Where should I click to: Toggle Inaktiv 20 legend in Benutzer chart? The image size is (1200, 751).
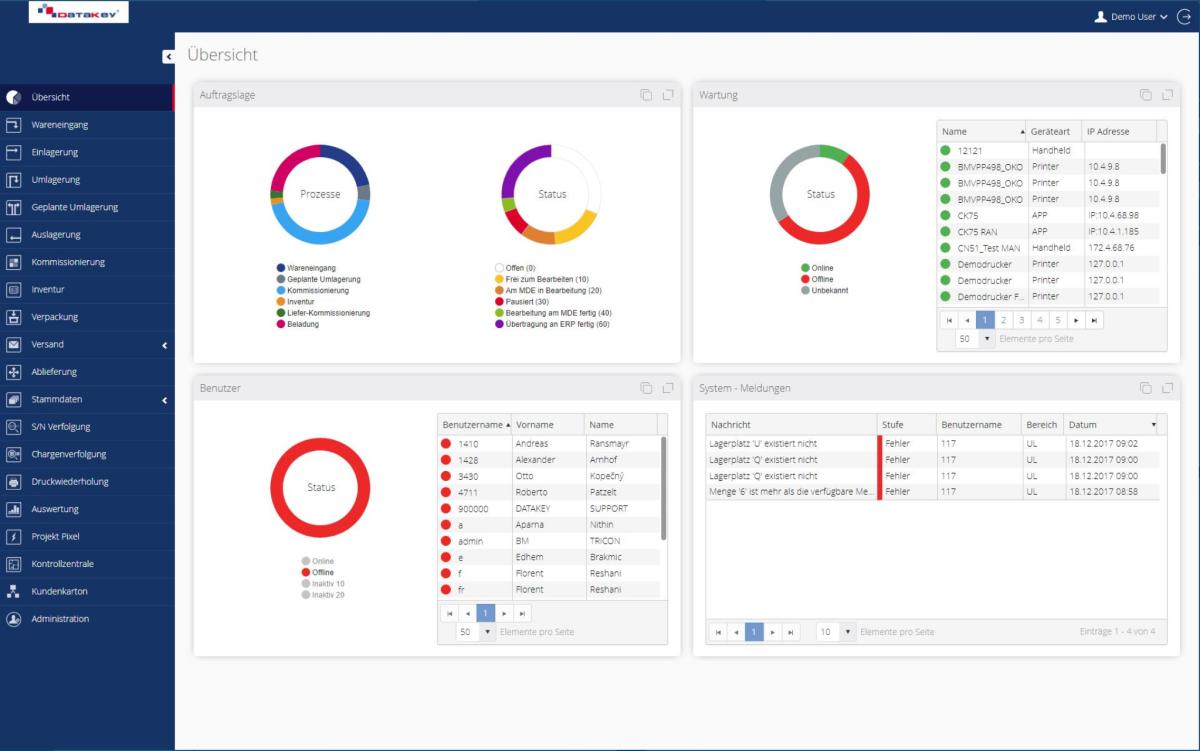click(323, 595)
